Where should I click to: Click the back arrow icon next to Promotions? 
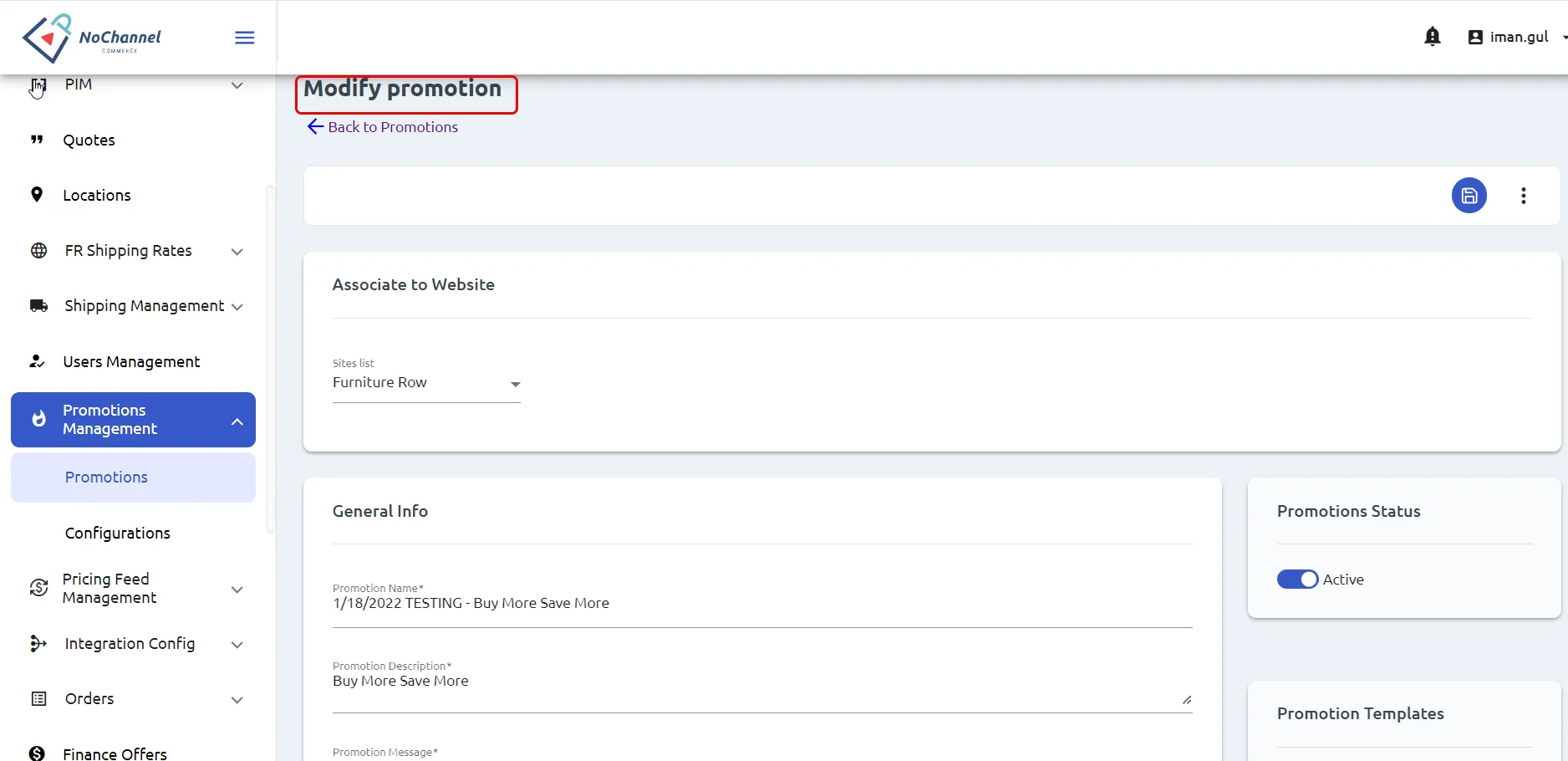pyautogui.click(x=315, y=126)
